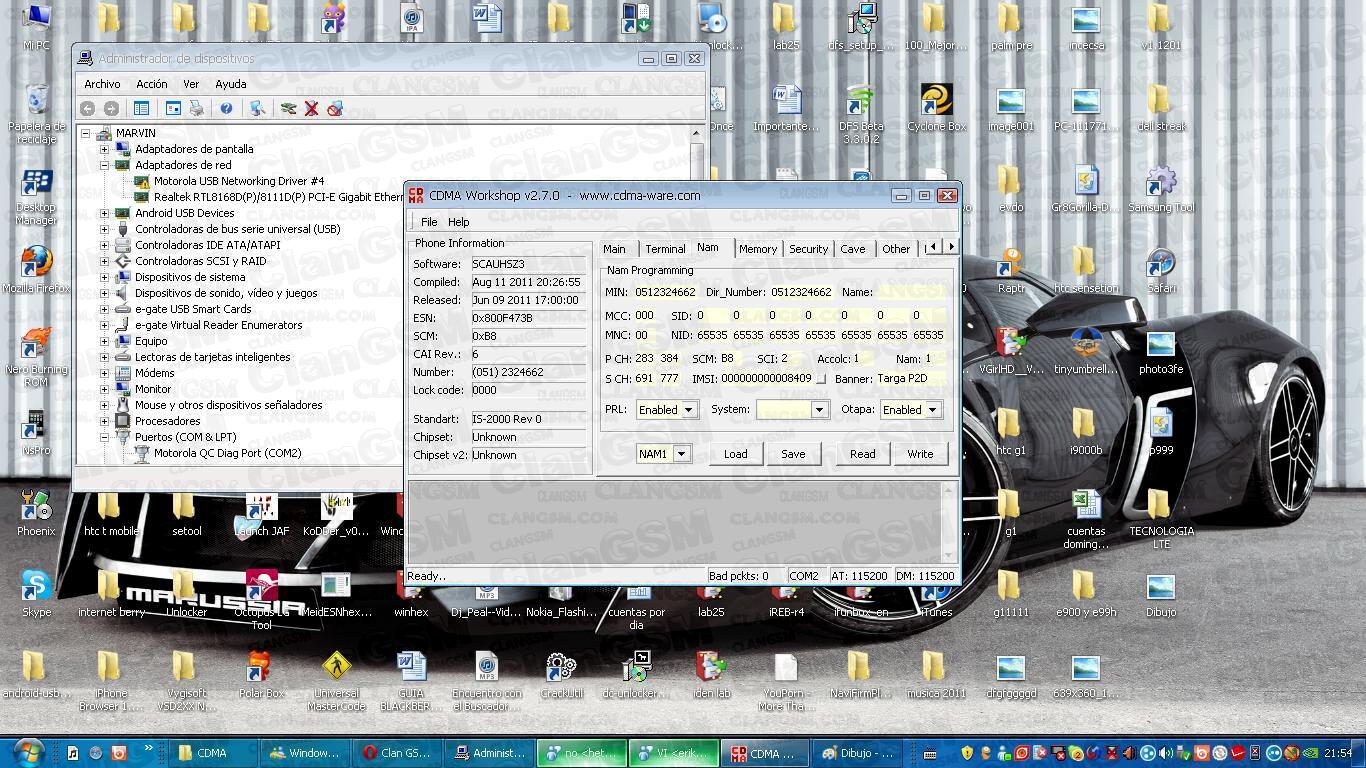Click Lock code field 0000
1366x768 pixels.
pos(527,390)
